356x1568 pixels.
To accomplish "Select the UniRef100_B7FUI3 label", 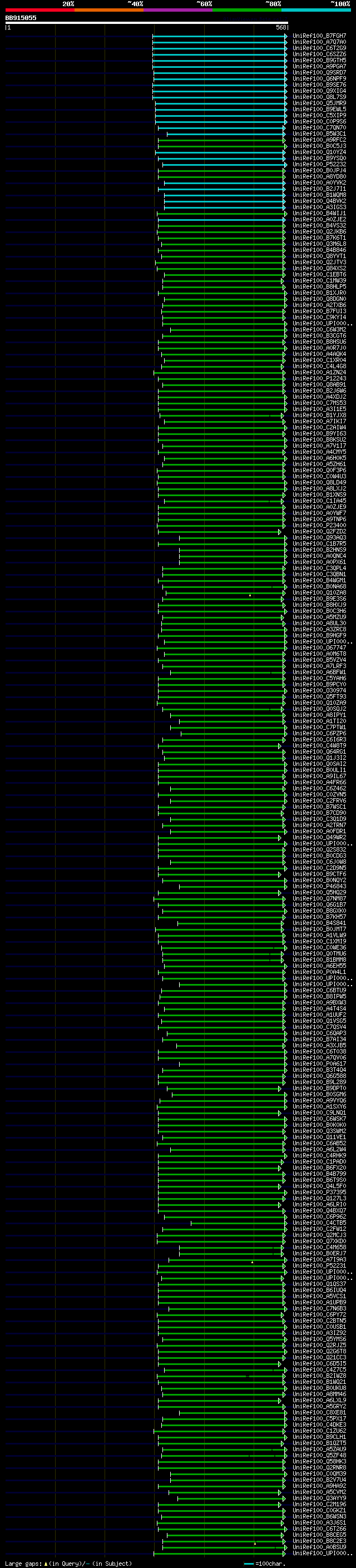I will tap(319, 311).
